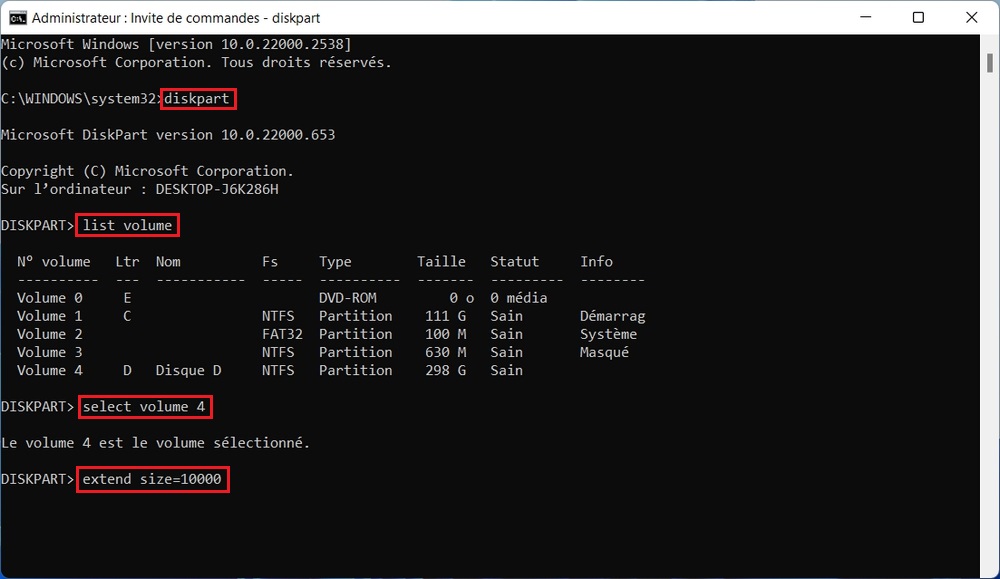Click the 'N° volume' column header
The image size is (1000, 579).
(54, 262)
